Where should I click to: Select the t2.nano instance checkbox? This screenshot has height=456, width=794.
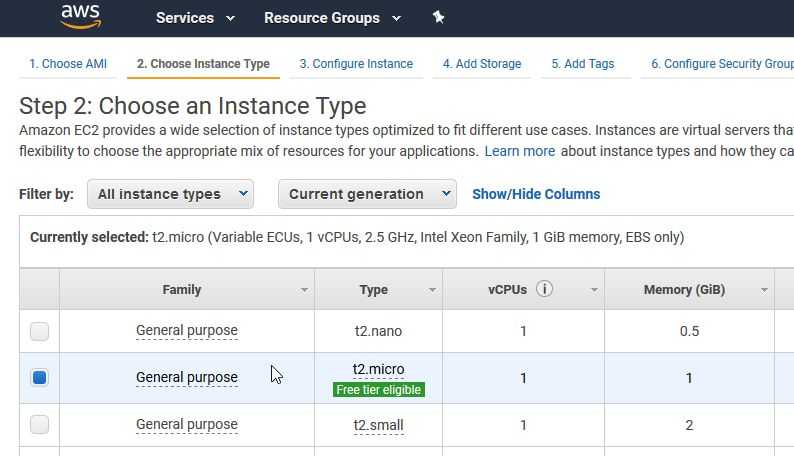tap(39, 331)
